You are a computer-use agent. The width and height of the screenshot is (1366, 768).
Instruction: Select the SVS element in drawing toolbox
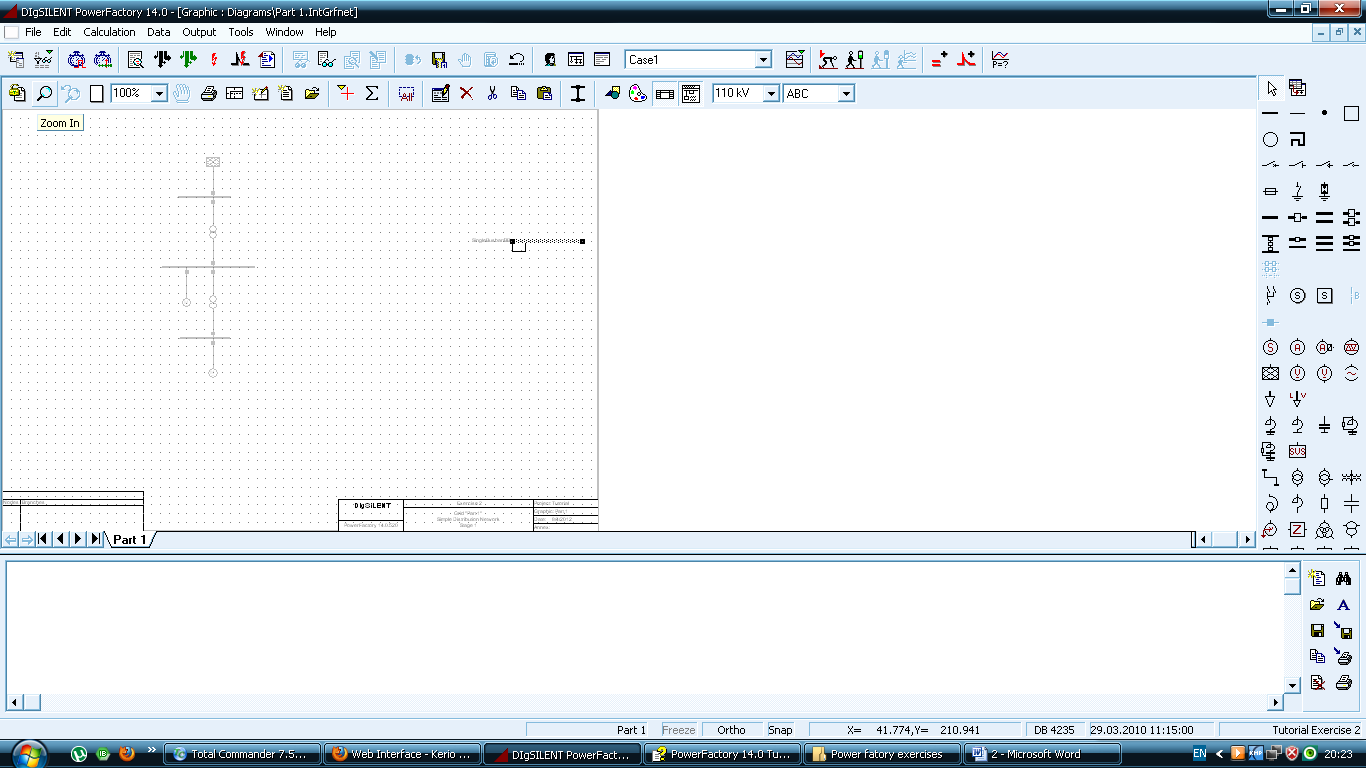(x=1297, y=451)
